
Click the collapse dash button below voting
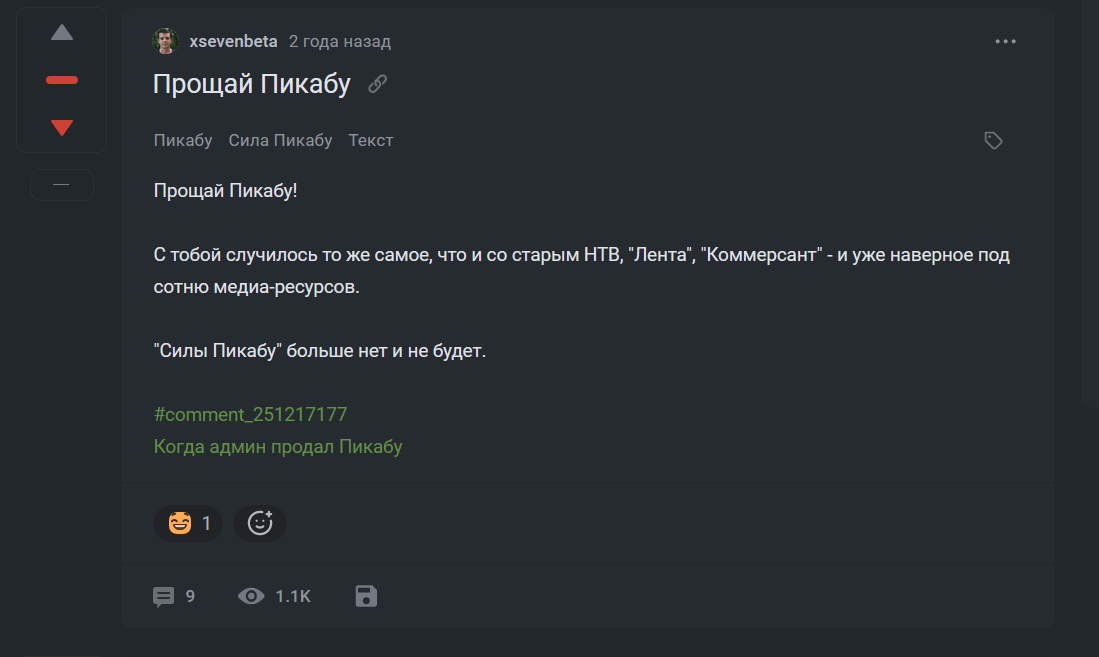tap(62, 185)
